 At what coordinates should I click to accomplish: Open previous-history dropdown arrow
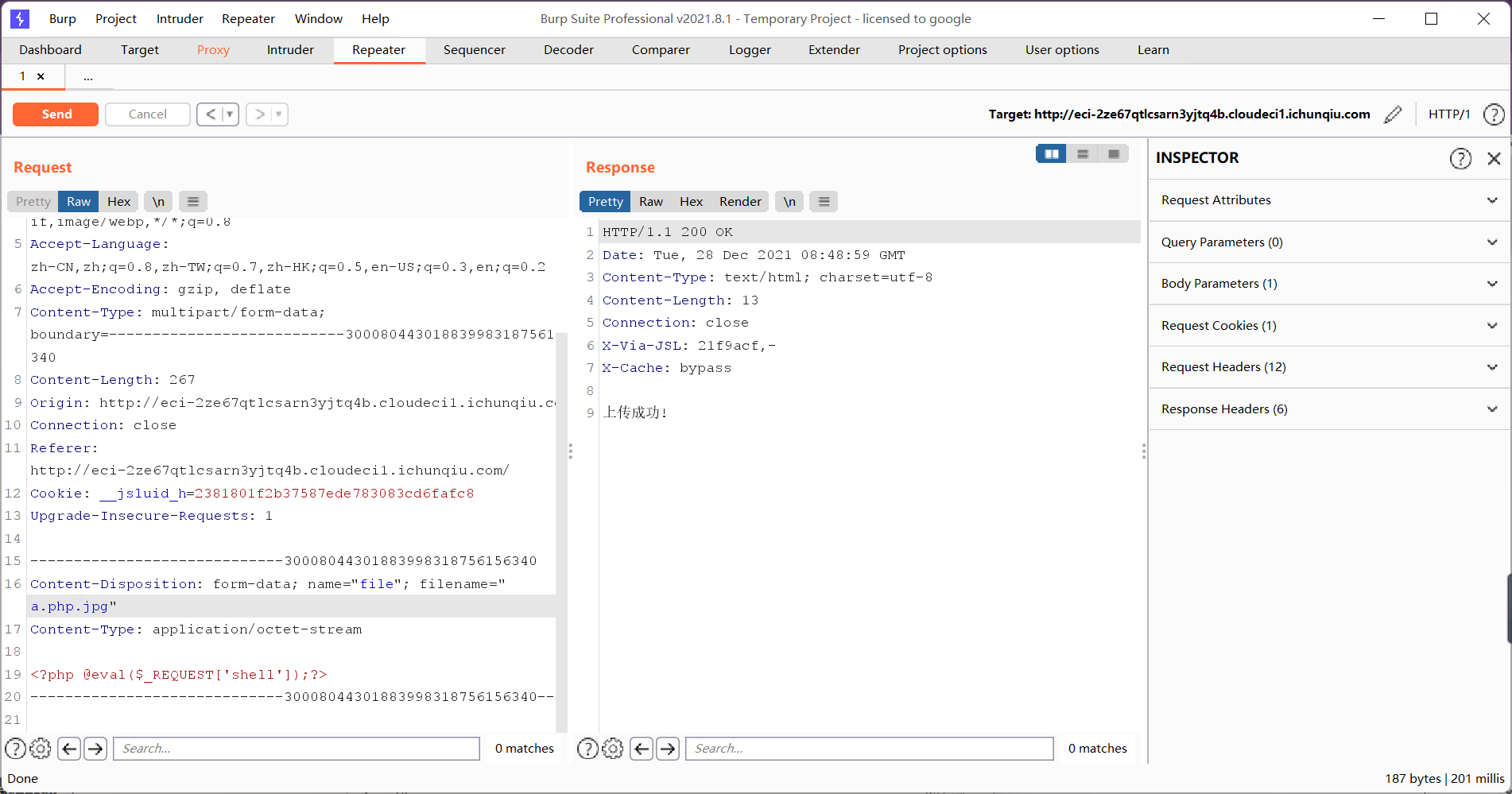pos(230,114)
